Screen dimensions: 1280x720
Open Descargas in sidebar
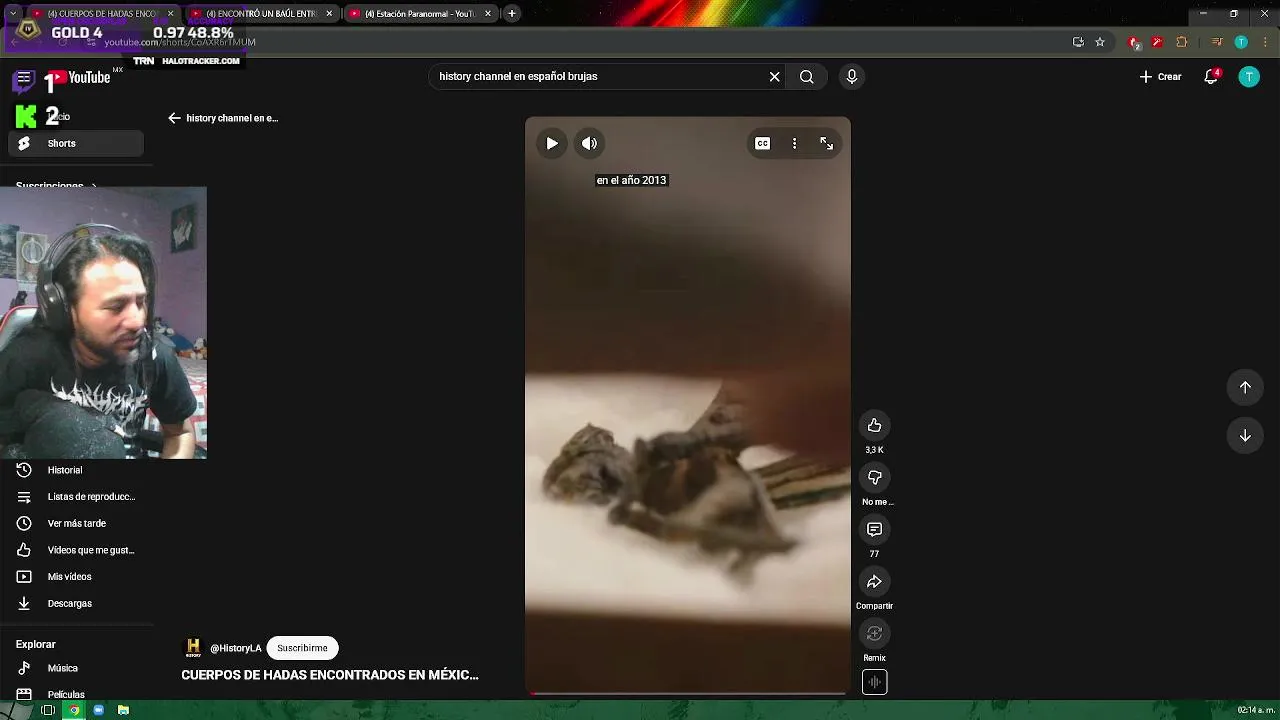point(76,603)
